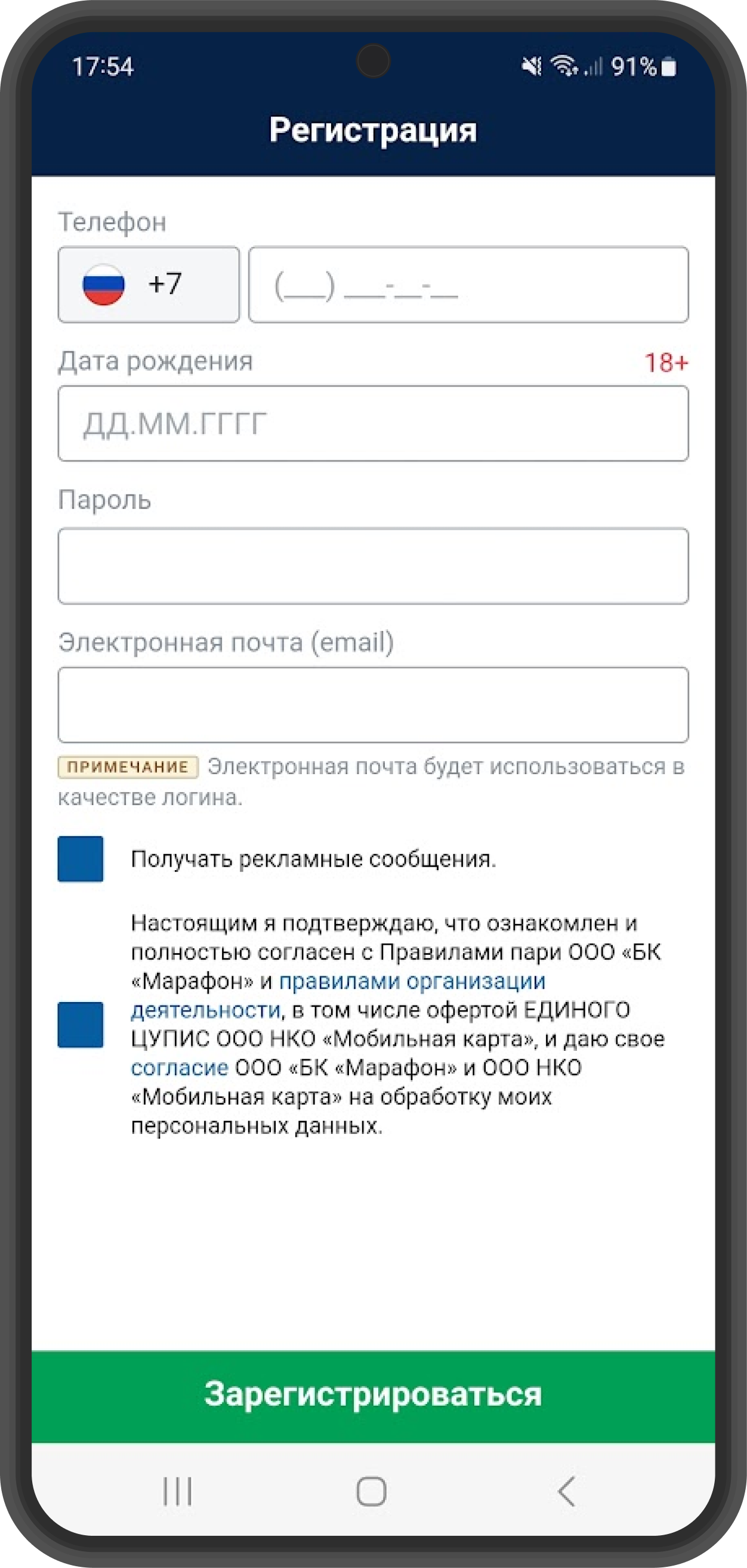Focus the date of birth field
This screenshot has width=747, height=1568.
pos(373,423)
